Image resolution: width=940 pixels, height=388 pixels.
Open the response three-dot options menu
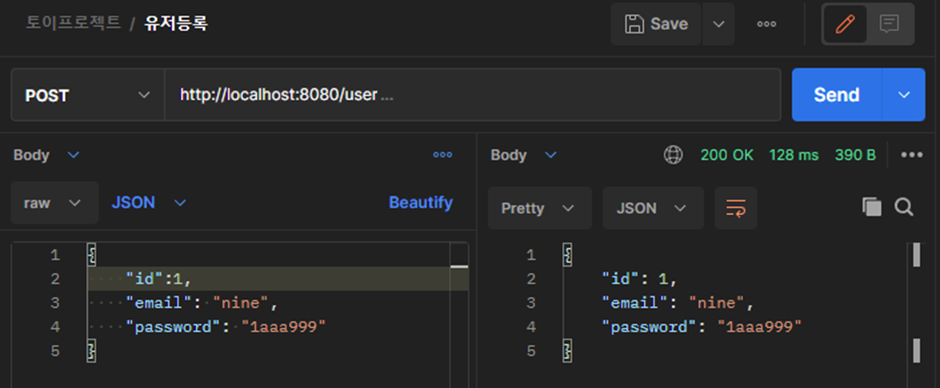(911, 155)
